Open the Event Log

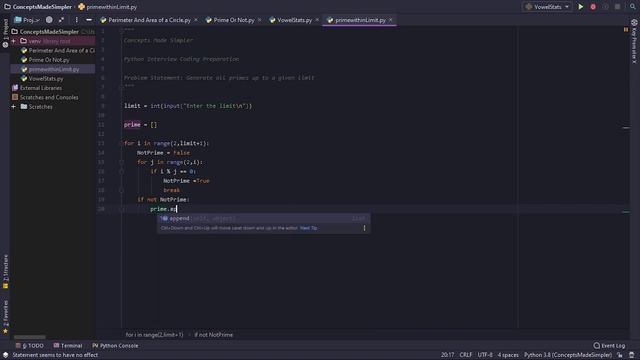pos(609,346)
